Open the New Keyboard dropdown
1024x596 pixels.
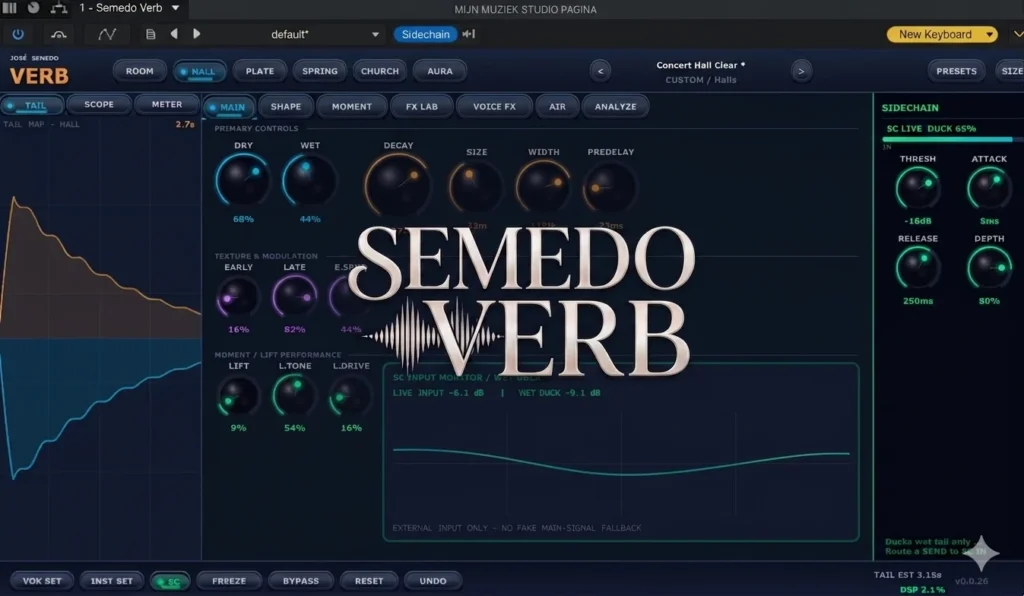pyautogui.click(x=942, y=34)
